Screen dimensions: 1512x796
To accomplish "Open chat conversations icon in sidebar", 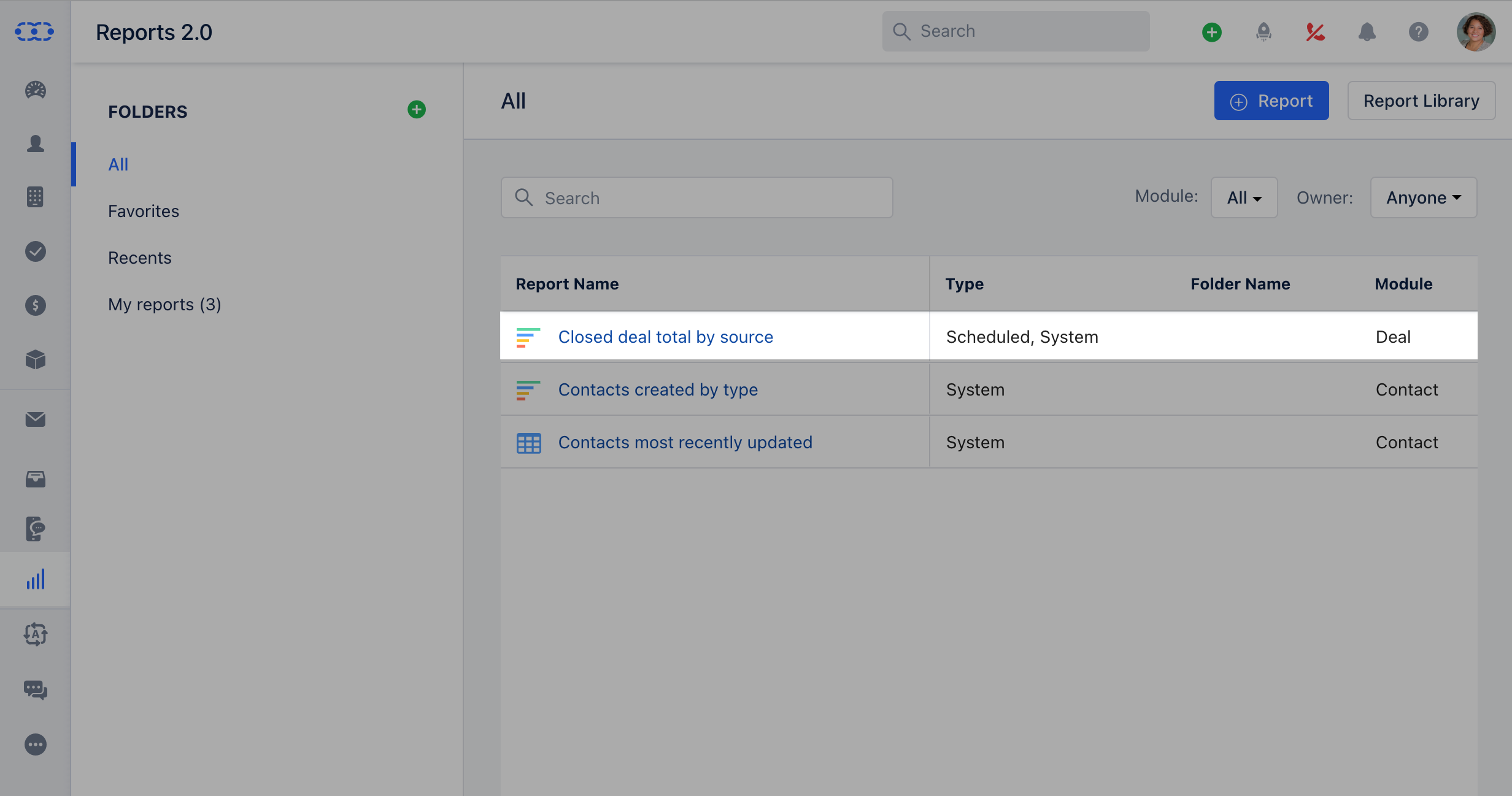I will (35, 690).
